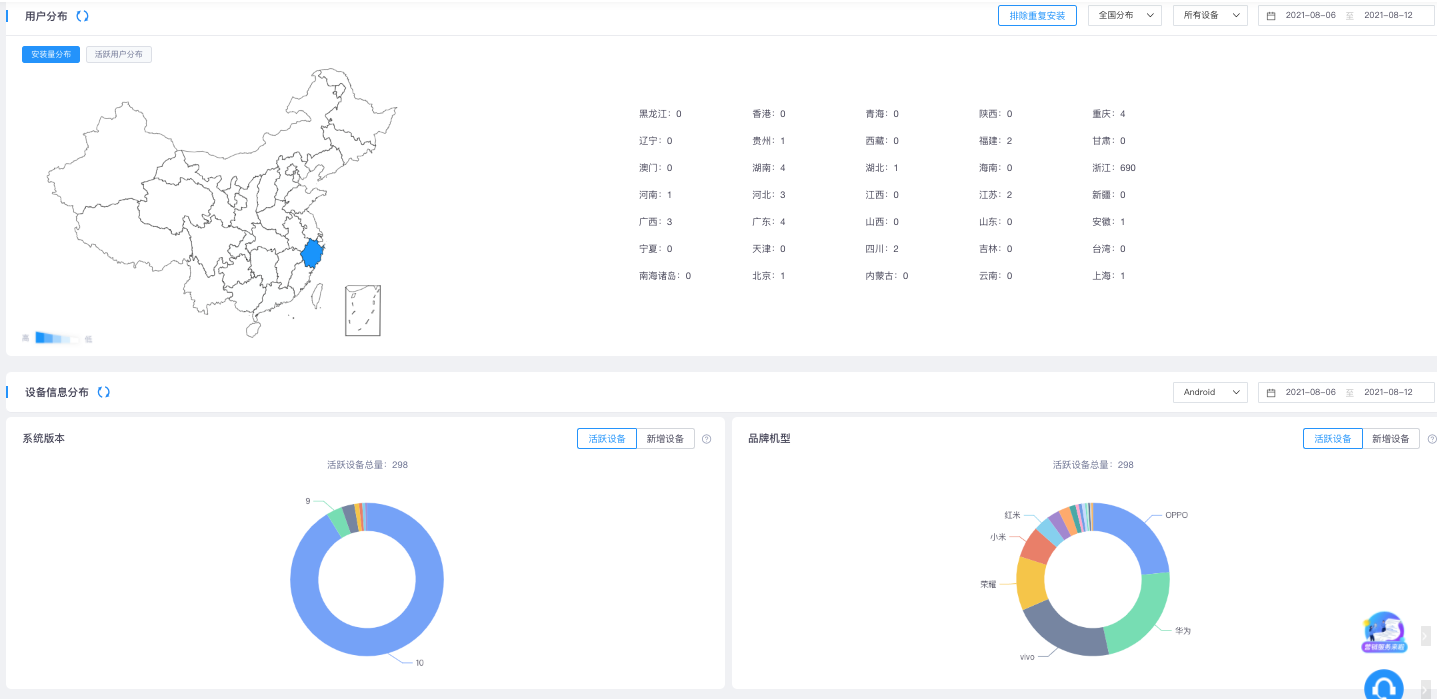
Task: Click the yellow 荣耀 donut segment
Action: tap(1030, 583)
